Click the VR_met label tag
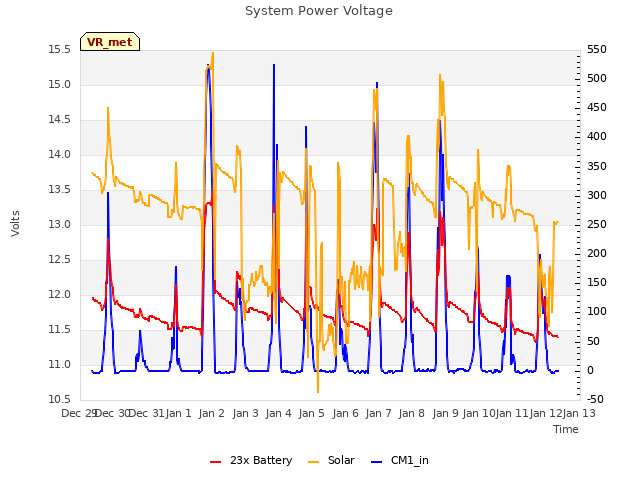Viewport: 640px width, 480px height. (x=110, y=42)
